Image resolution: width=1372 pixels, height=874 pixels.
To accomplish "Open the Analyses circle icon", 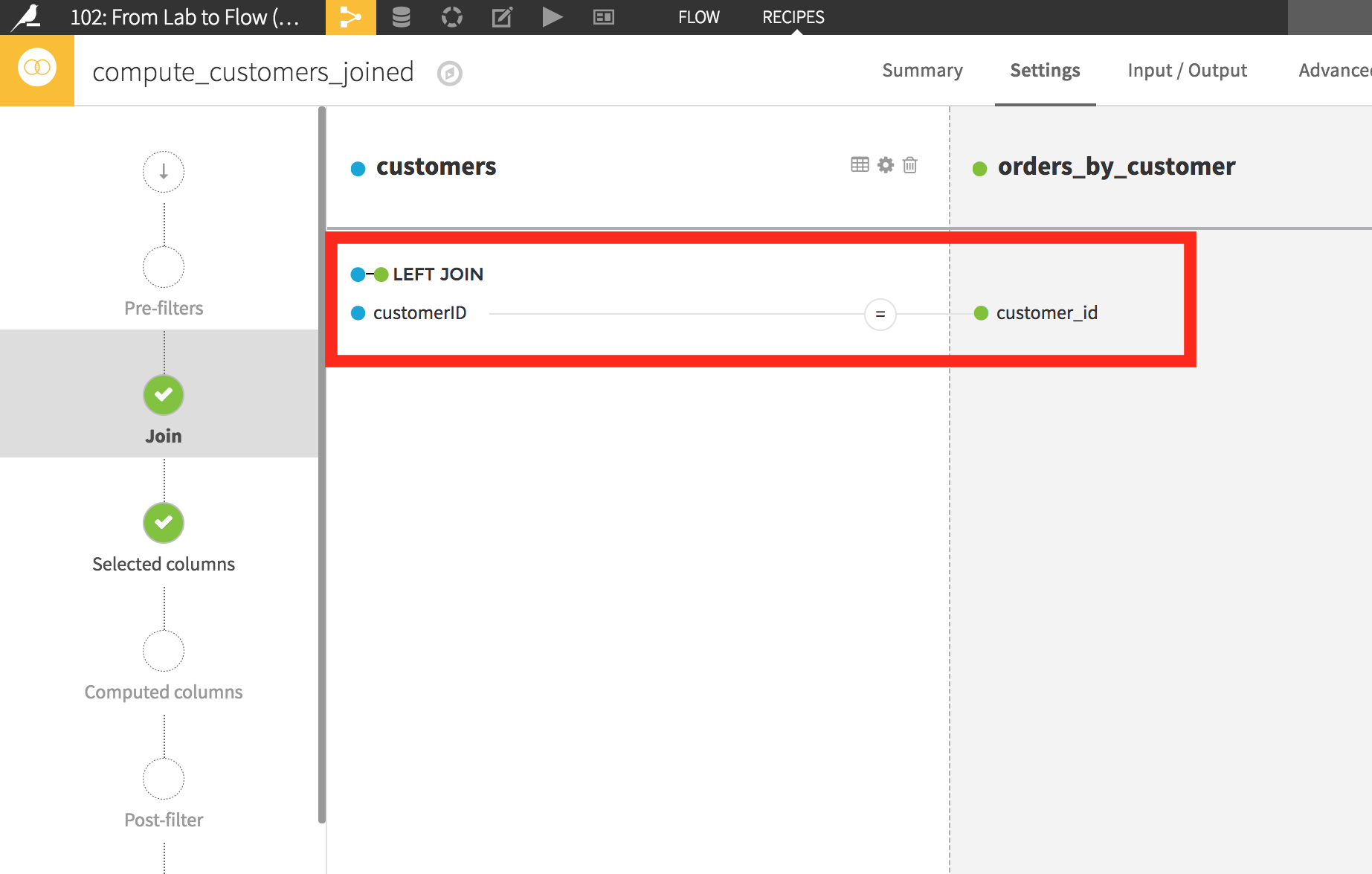I will click(451, 17).
